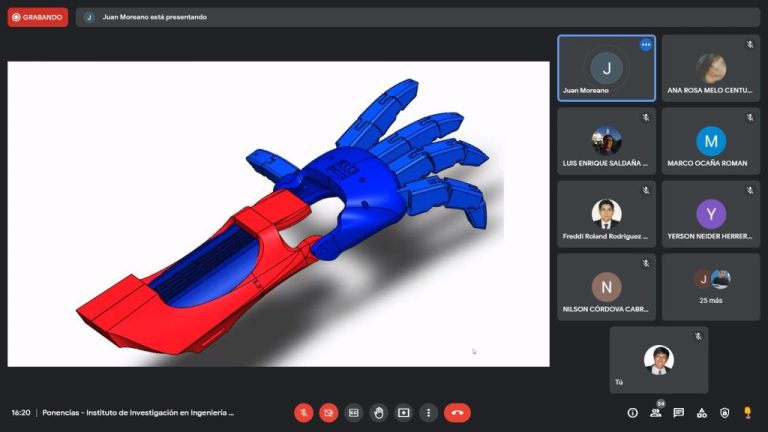The width and height of the screenshot is (768, 432).
Task: Unmute the microphone in the call bar
Action: (304, 412)
